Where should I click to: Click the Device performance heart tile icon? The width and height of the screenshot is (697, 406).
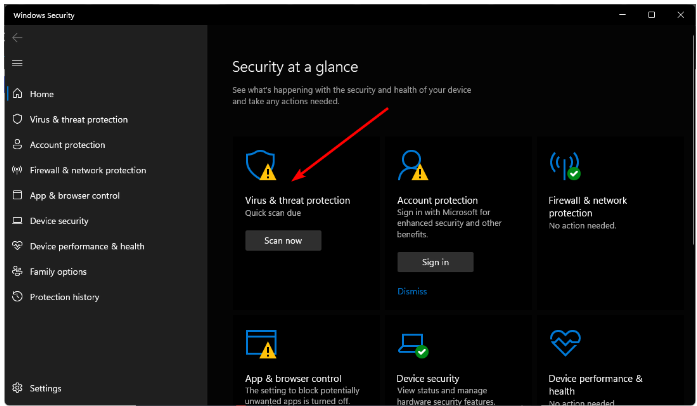click(x=565, y=343)
